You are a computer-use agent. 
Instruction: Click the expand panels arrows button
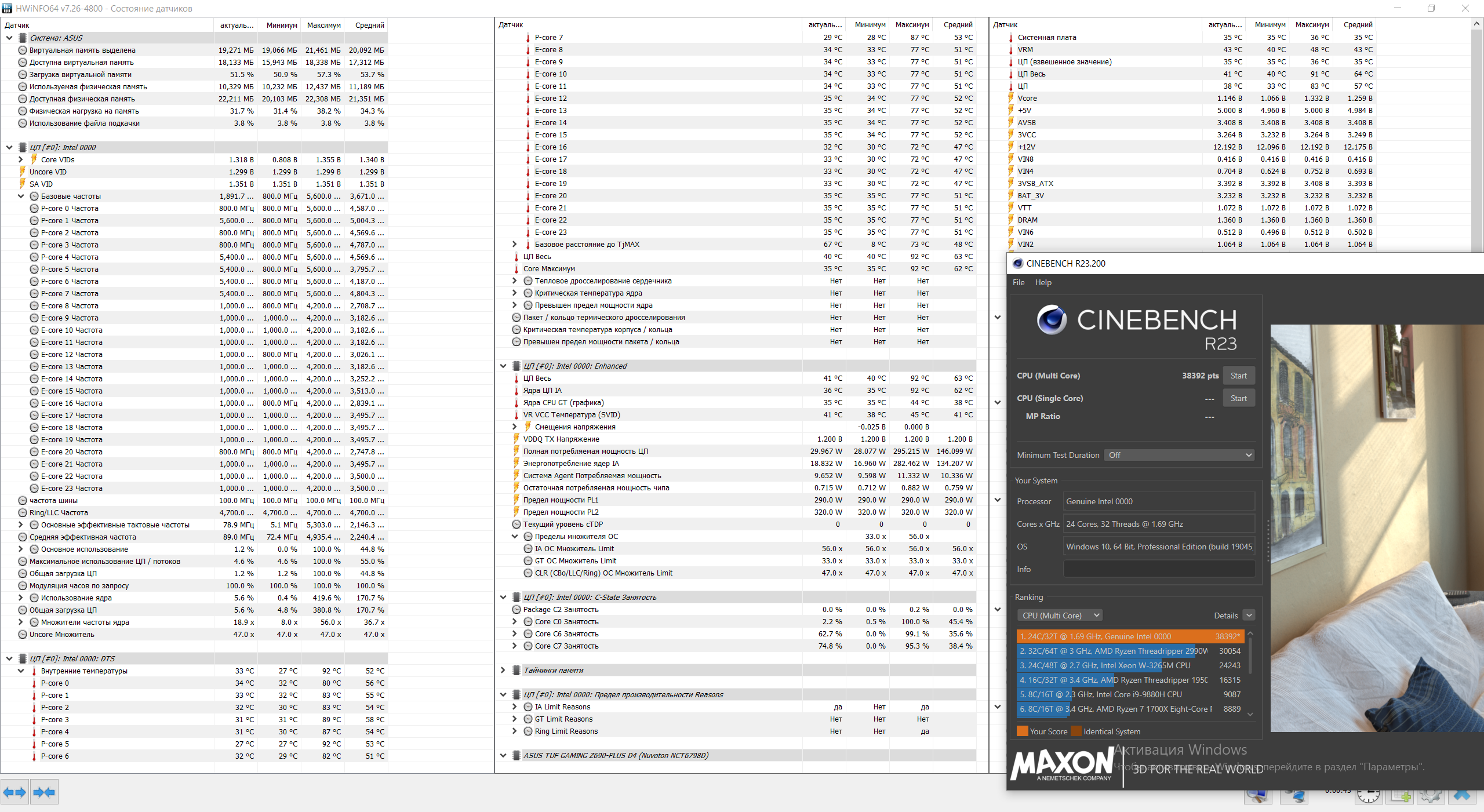point(14,792)
